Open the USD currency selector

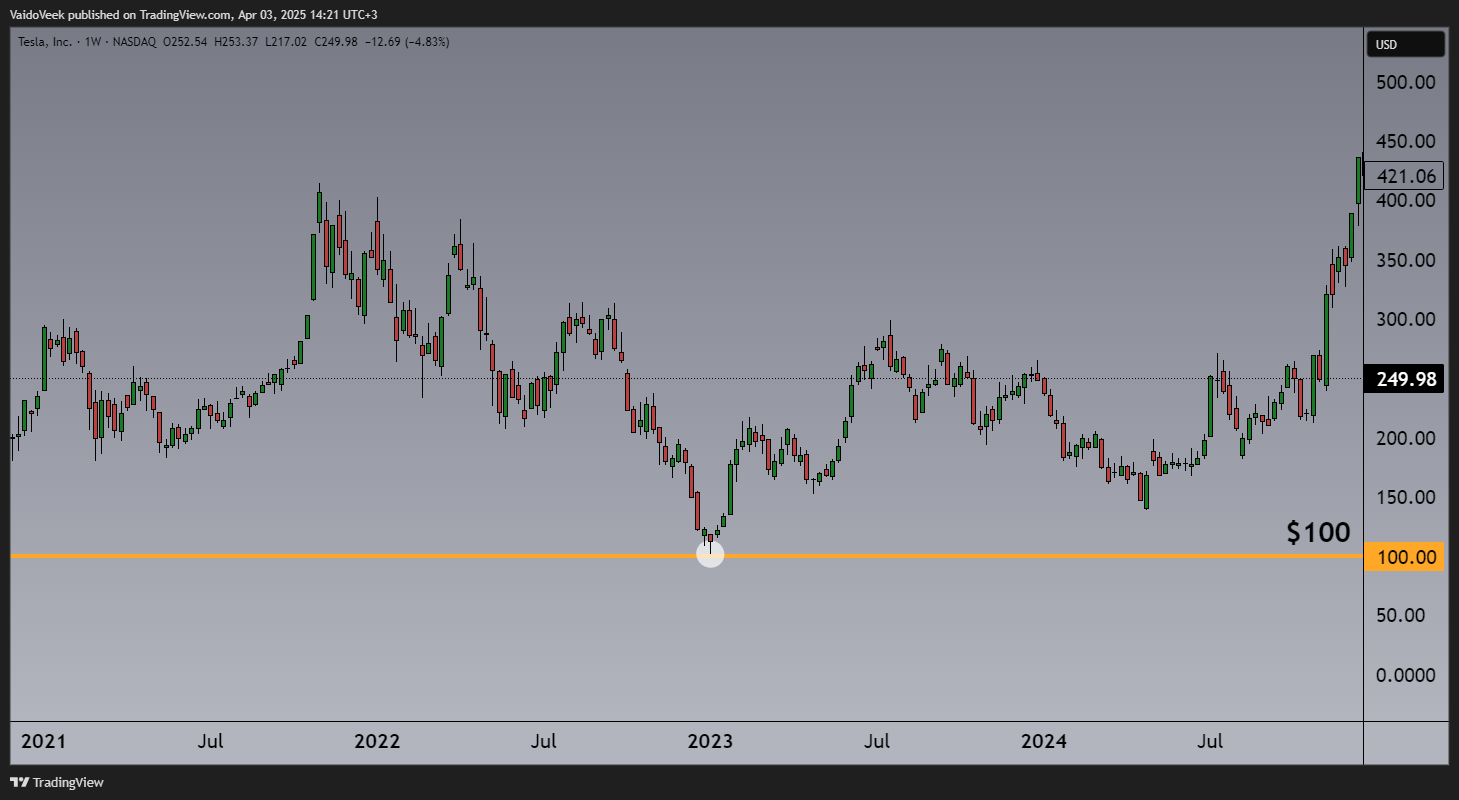click(1406, 44)
